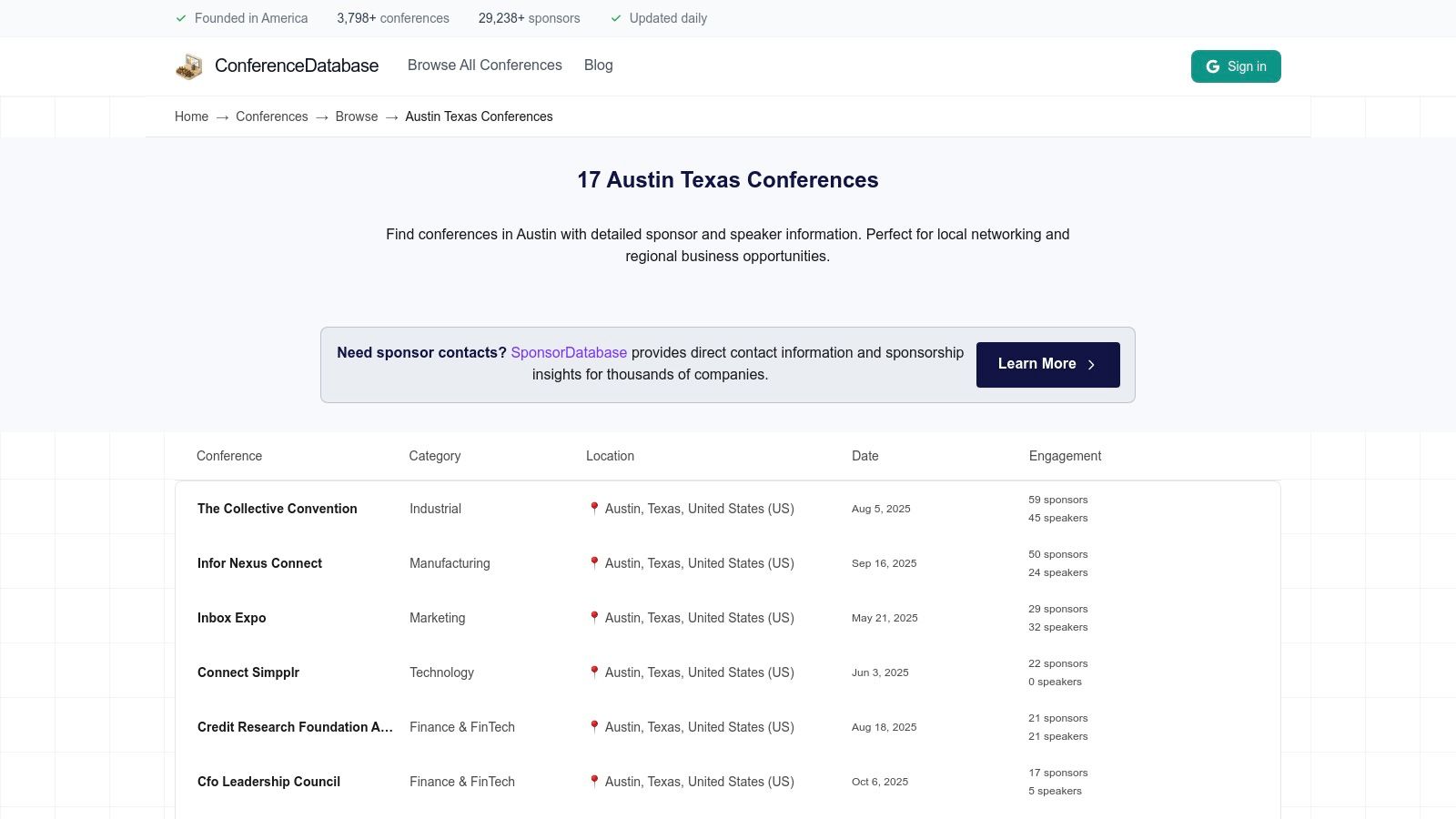Image resolution: width=1456 pixels, height=819 pixels.
Task: Click location pin for The Collective Convention
Action: click(x=594, y=509)
